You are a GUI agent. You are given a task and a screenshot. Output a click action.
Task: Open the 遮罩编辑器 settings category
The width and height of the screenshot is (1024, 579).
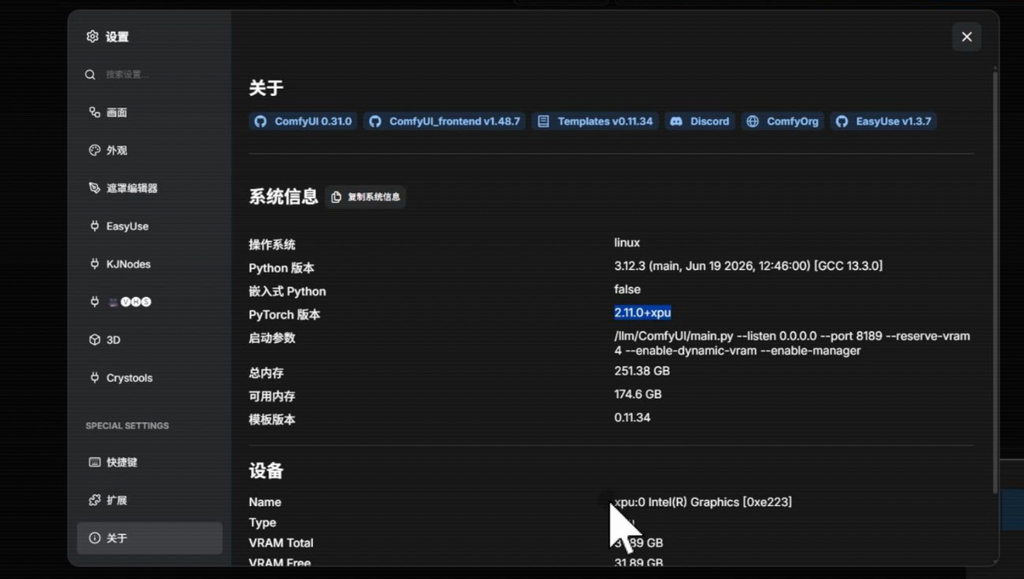coord(150,188)
